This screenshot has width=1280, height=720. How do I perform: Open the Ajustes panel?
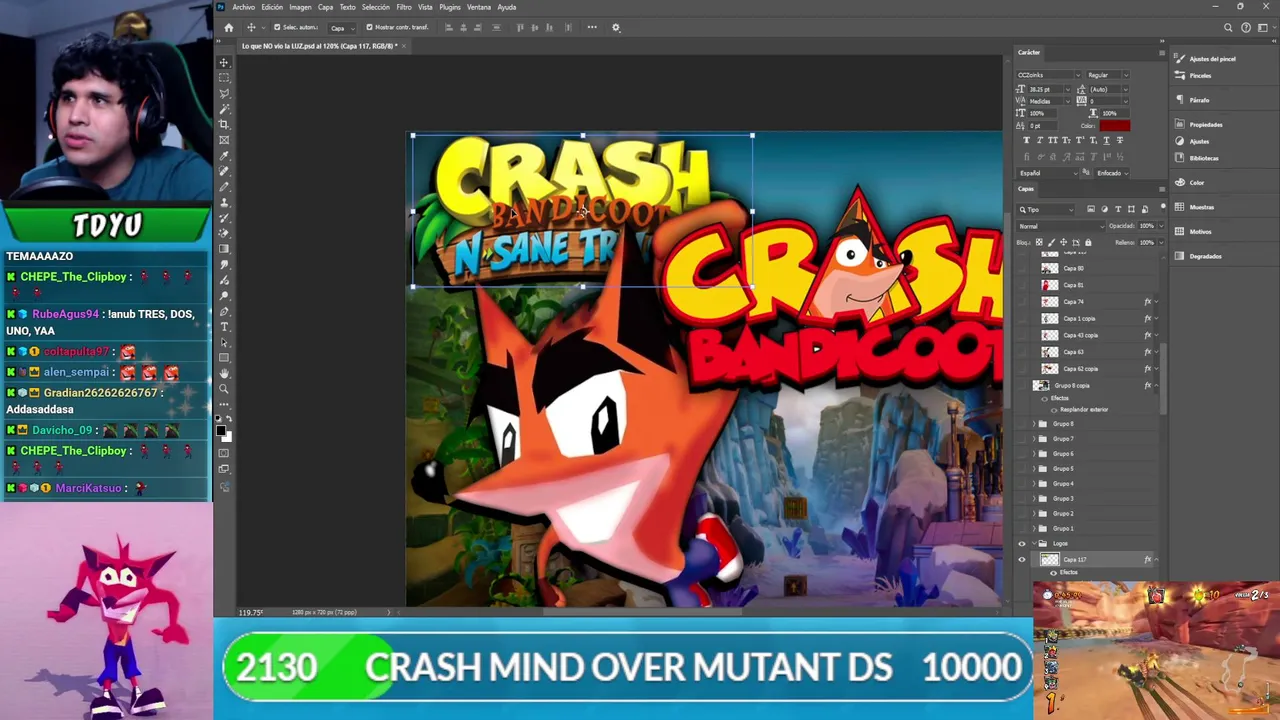pyautogui.click(x=1192, y=141)
